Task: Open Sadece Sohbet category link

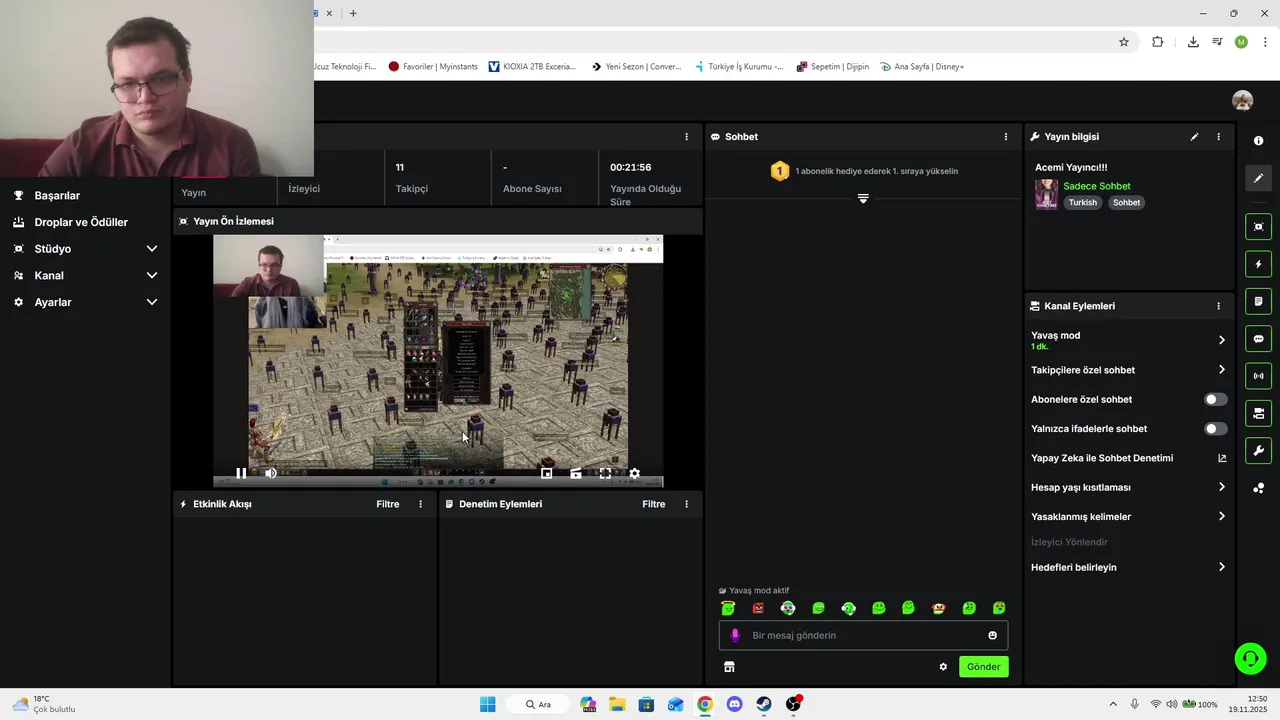Action: pos(1097,186)
